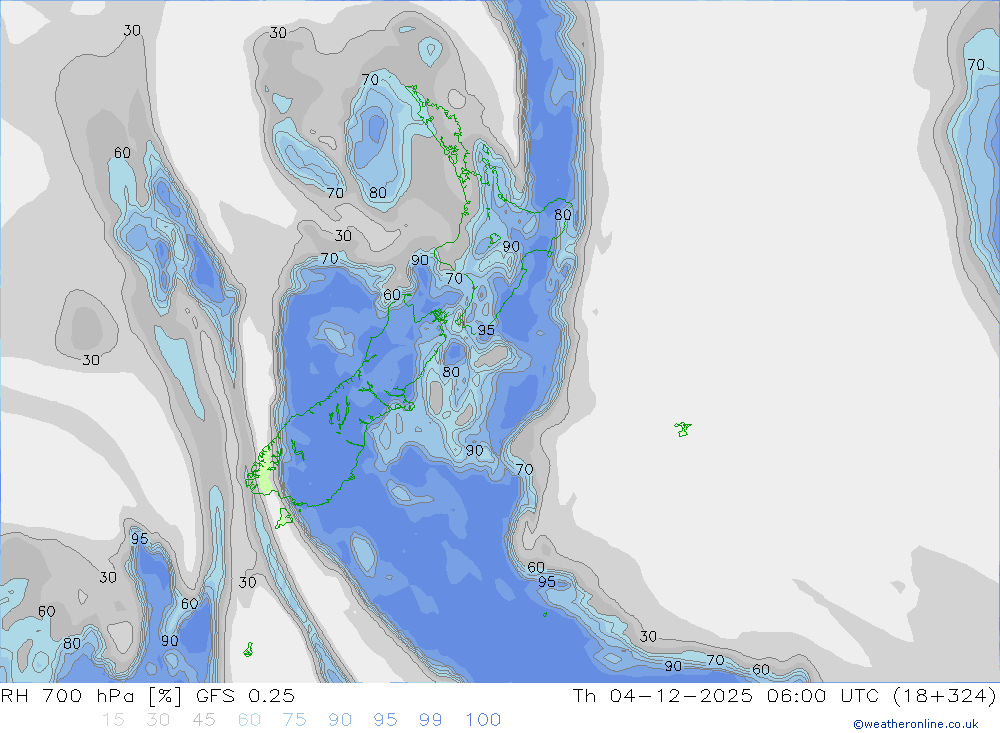Image resolution: width=1000 pixels, height=733 pixels.
Task: Click the weatheronline.co.uk copyright link
Action: (915, 724)
